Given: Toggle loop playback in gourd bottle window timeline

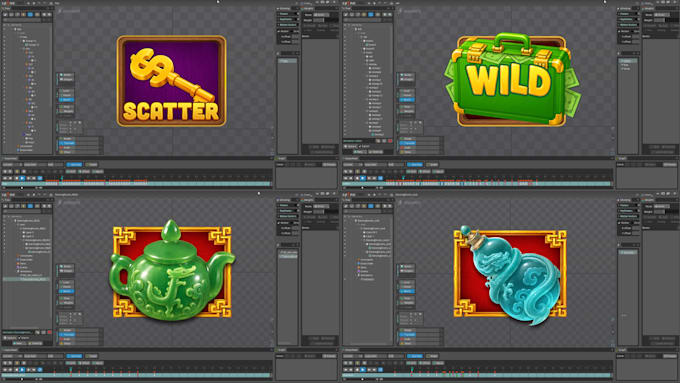Looking at the screenshot, I should 380,370.
